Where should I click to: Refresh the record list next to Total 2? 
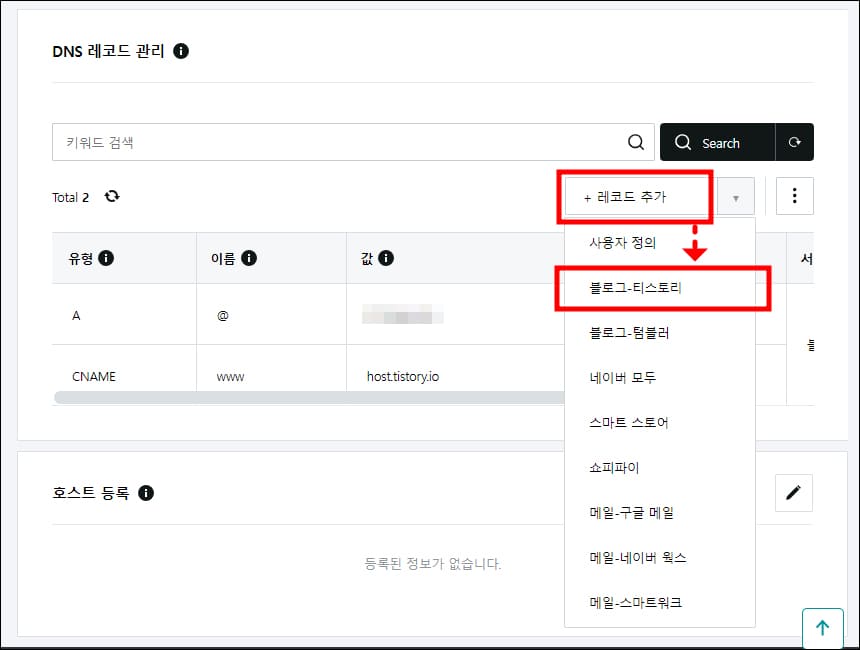click(112, 197)
